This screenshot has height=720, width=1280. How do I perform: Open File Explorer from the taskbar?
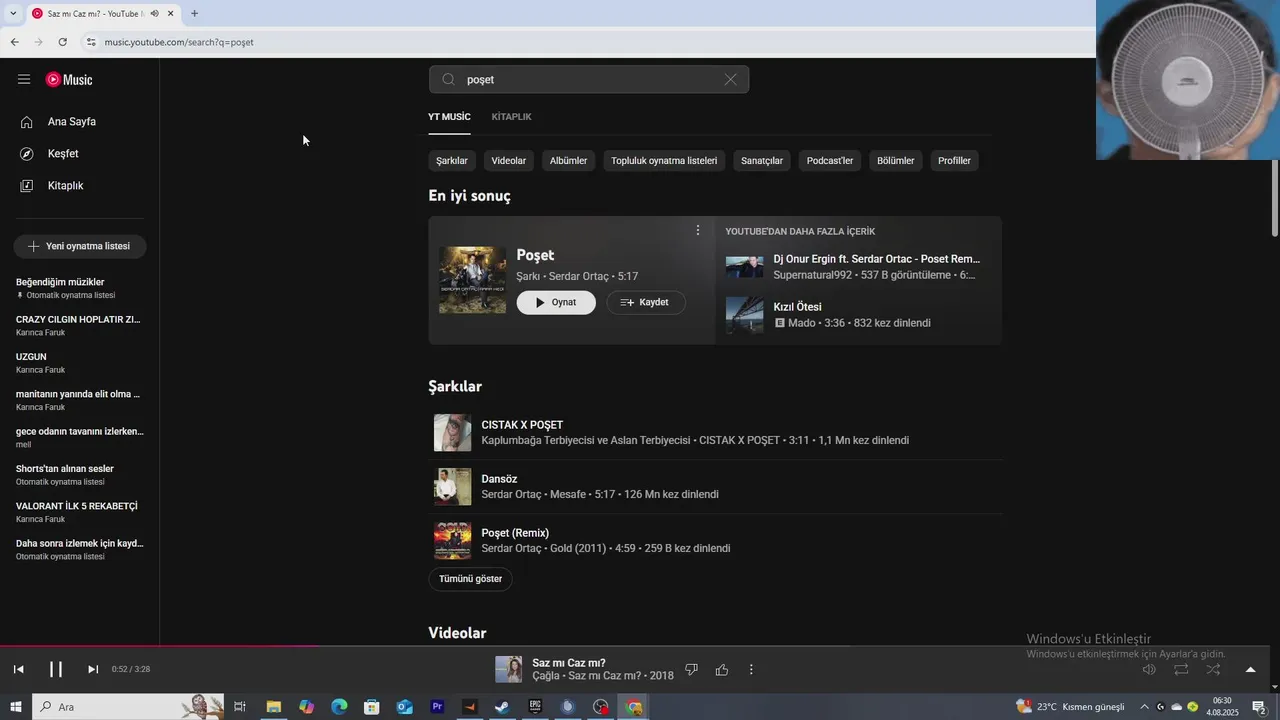pos(273,707)
